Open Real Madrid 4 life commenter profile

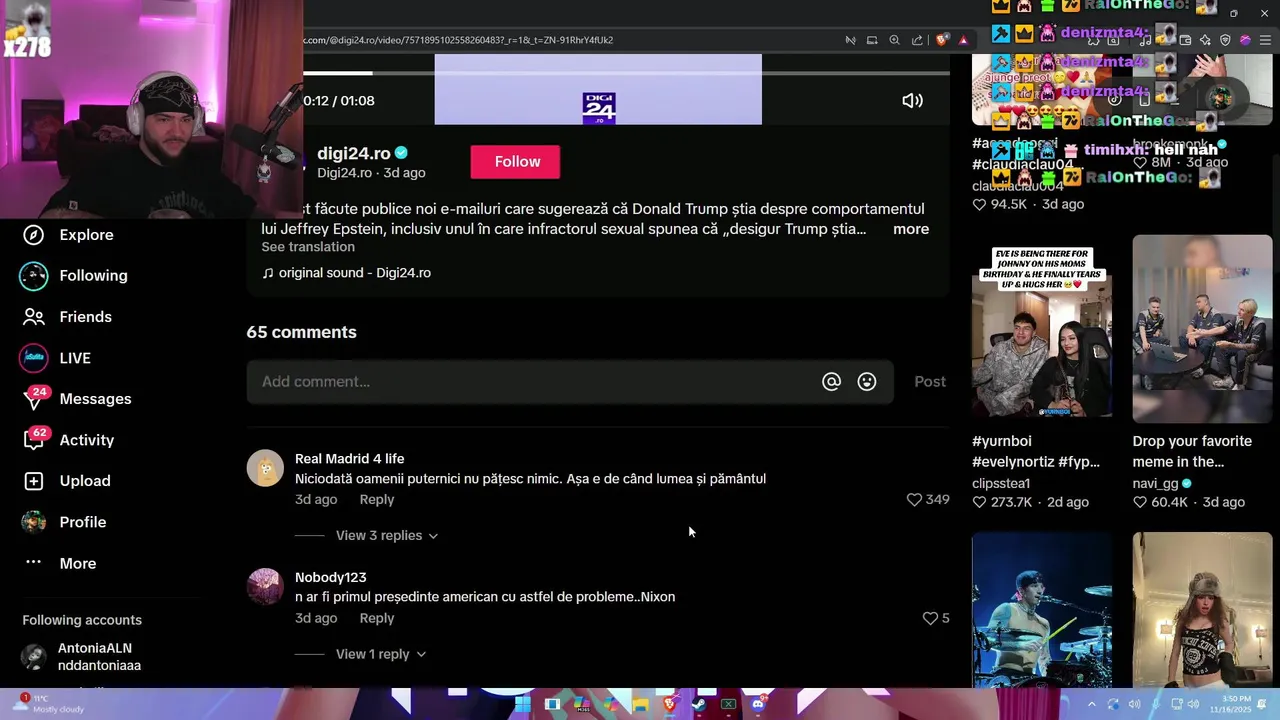(349, 459)
